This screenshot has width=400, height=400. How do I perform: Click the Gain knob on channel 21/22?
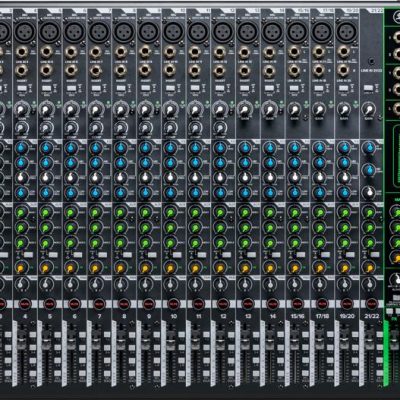[368, 109]
